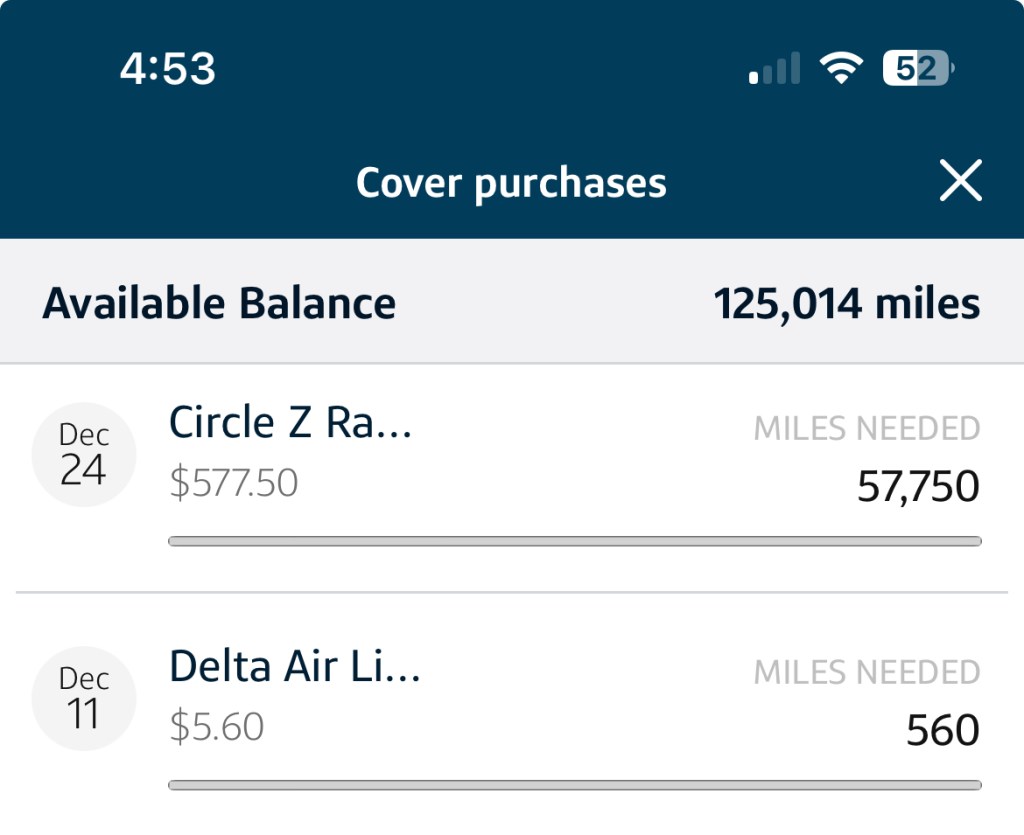
Task: Tap the Wi-Fi status icon
Action: pos(841,69)
